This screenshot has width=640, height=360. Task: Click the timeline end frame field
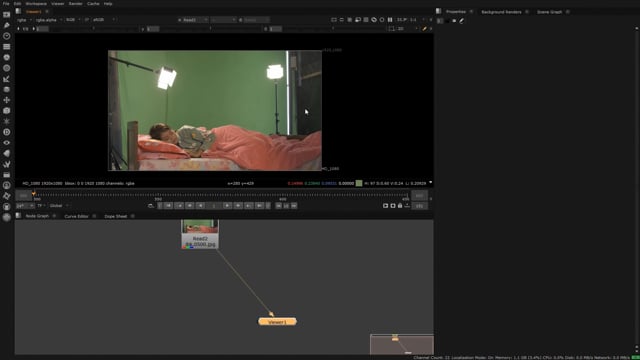[x=419, y=196]
